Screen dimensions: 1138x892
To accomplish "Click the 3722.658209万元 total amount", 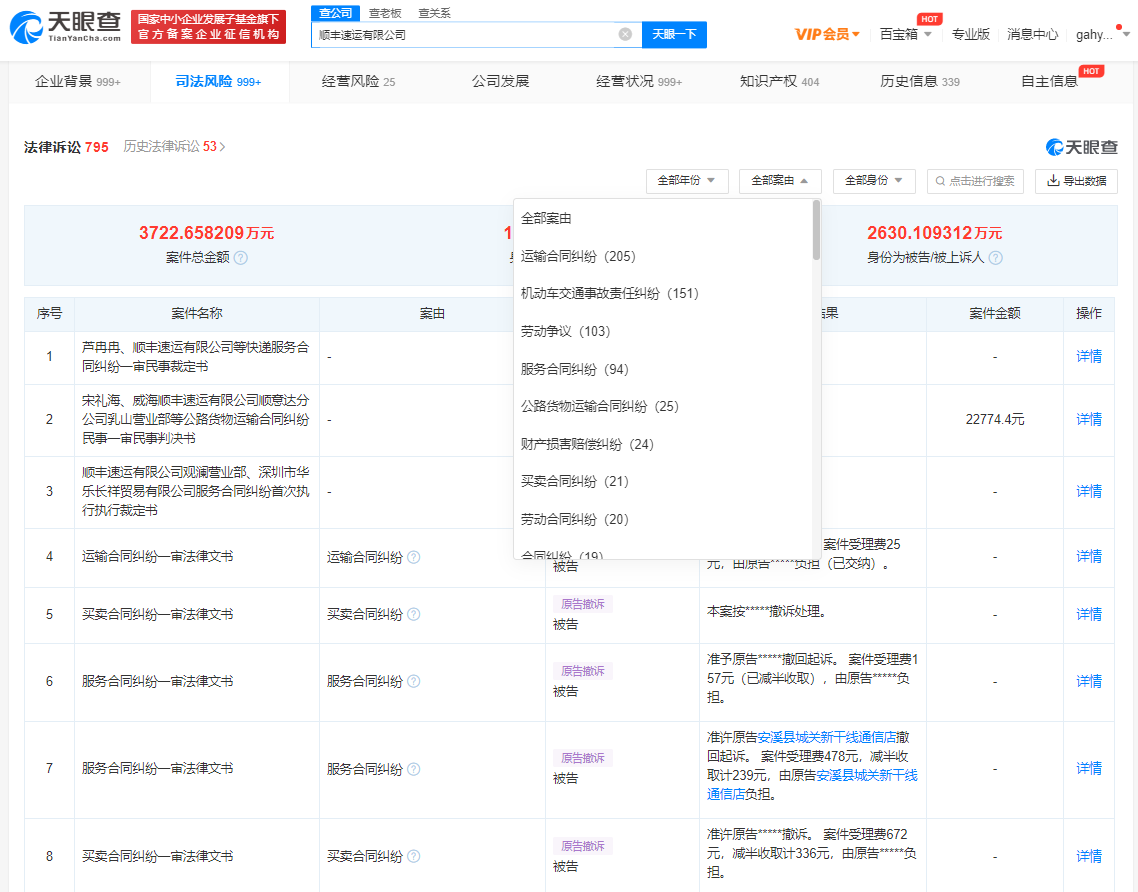I will (x=207, y=233).
